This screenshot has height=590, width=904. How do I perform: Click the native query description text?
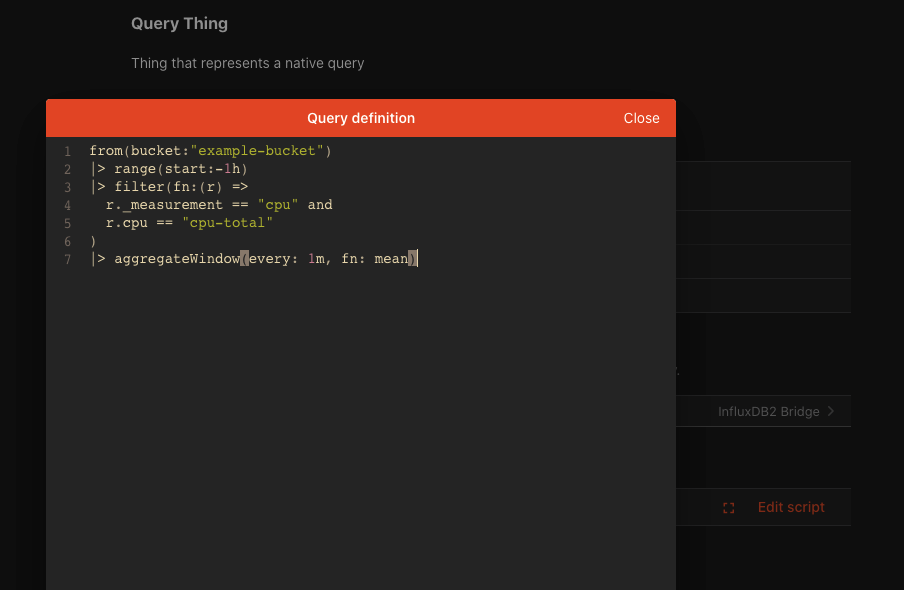(248, 62)
